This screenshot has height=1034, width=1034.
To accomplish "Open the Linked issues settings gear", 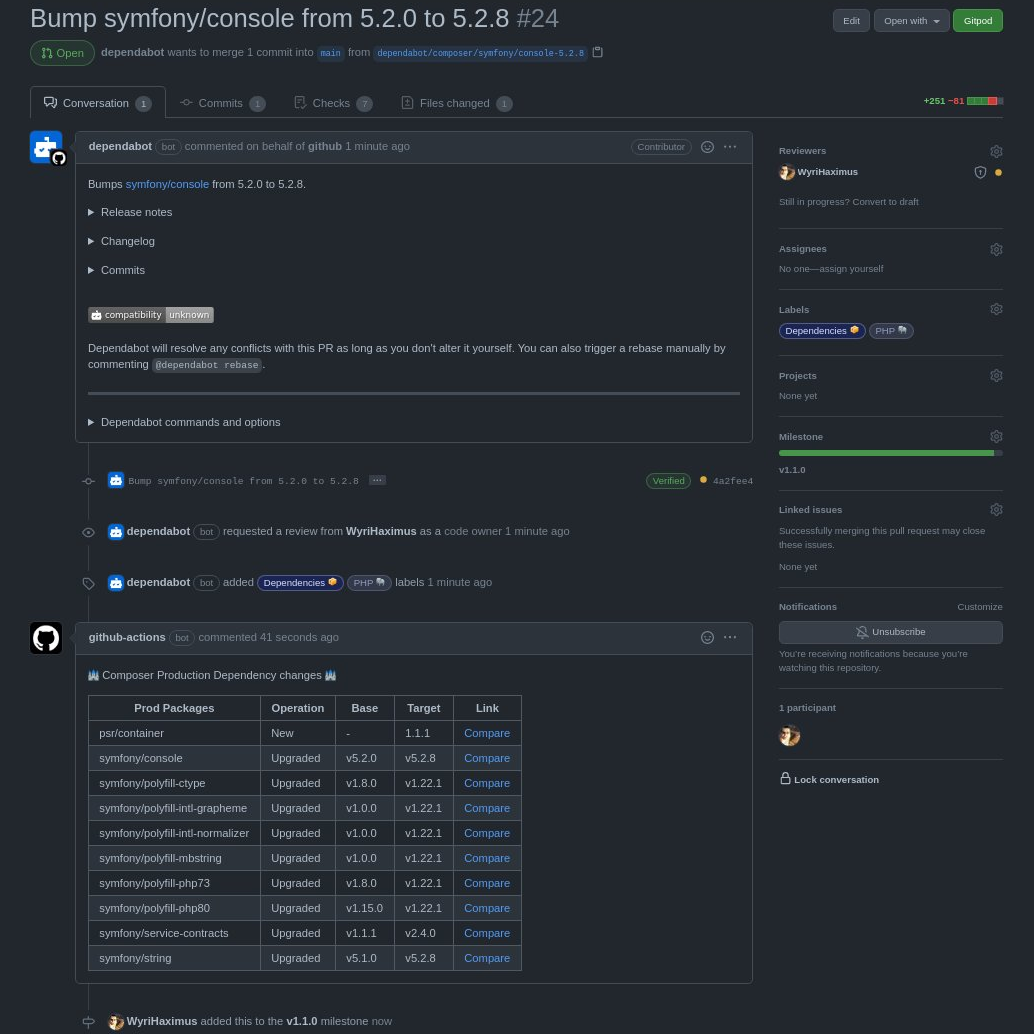I will click(996, 510).
